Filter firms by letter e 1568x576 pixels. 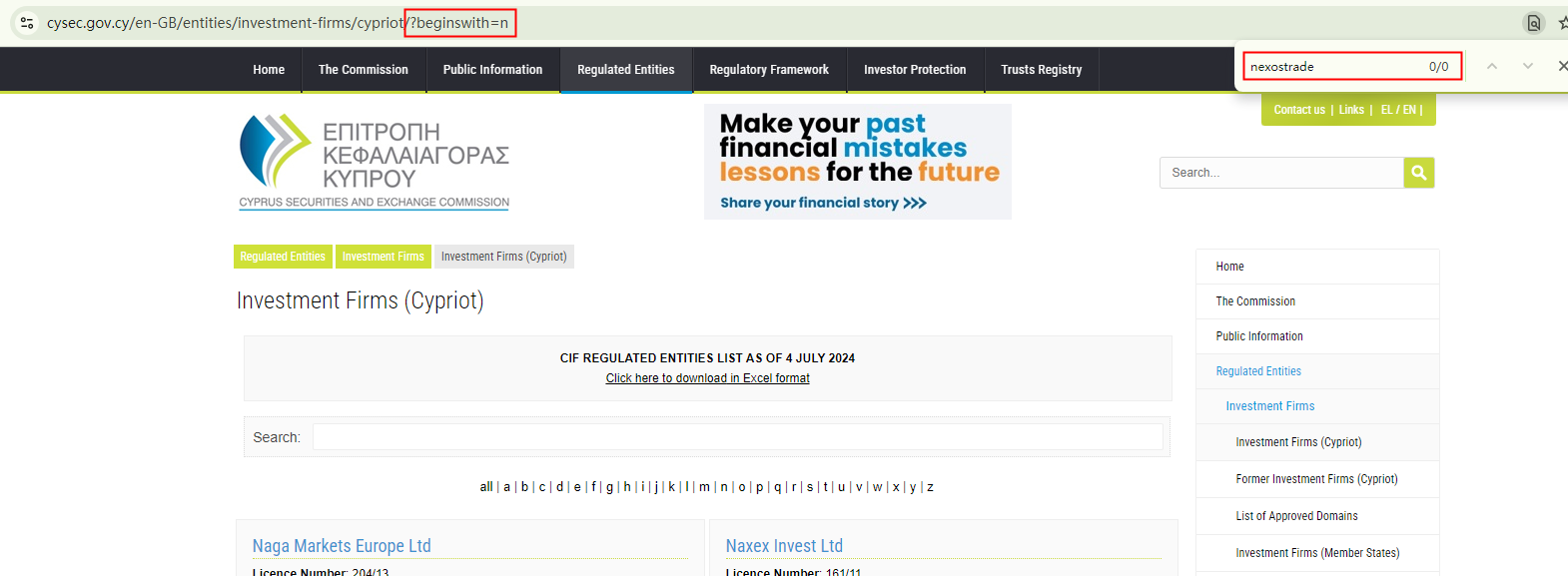[577, 487]
